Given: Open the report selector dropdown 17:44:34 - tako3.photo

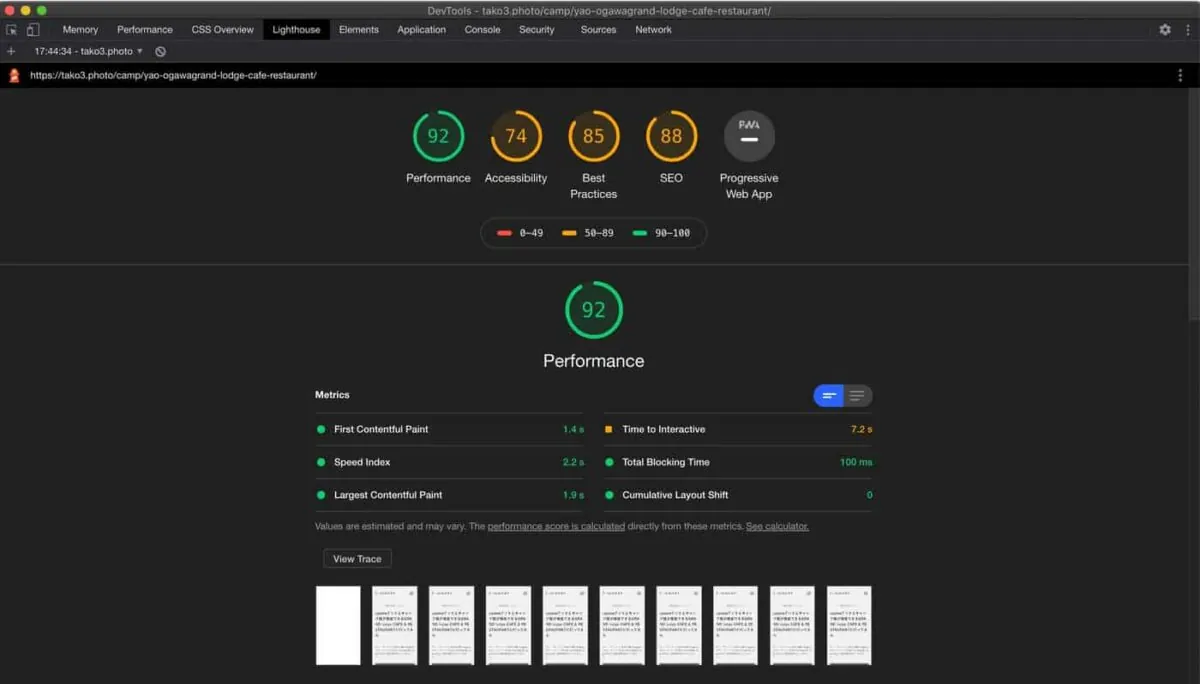Looking at the screenshot, I should 88,51.
